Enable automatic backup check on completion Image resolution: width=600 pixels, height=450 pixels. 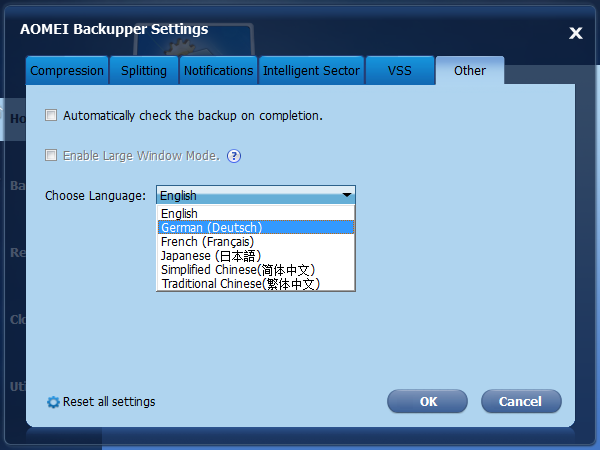click(51, 115)
